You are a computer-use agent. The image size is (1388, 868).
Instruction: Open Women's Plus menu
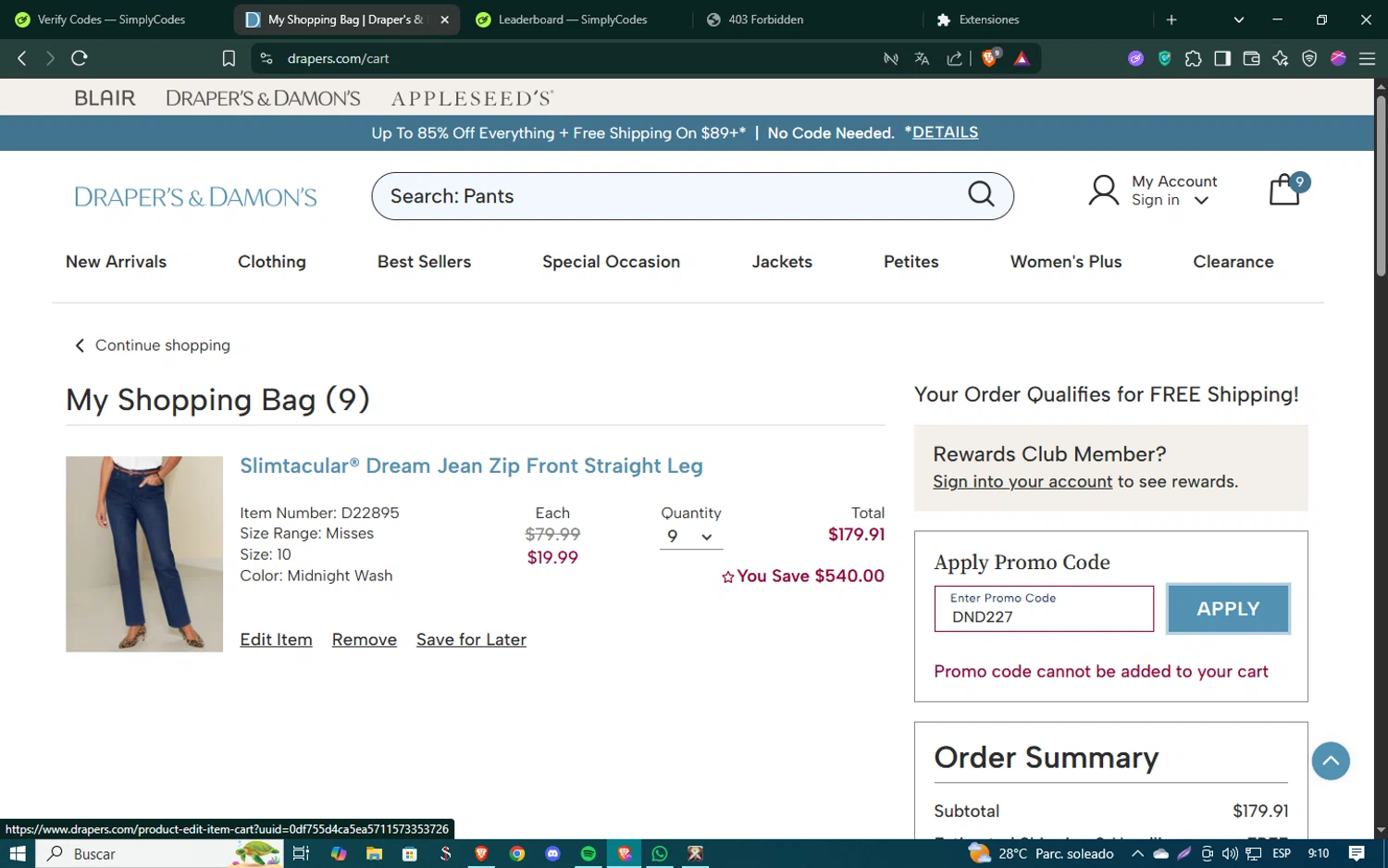pos(1066,262)
